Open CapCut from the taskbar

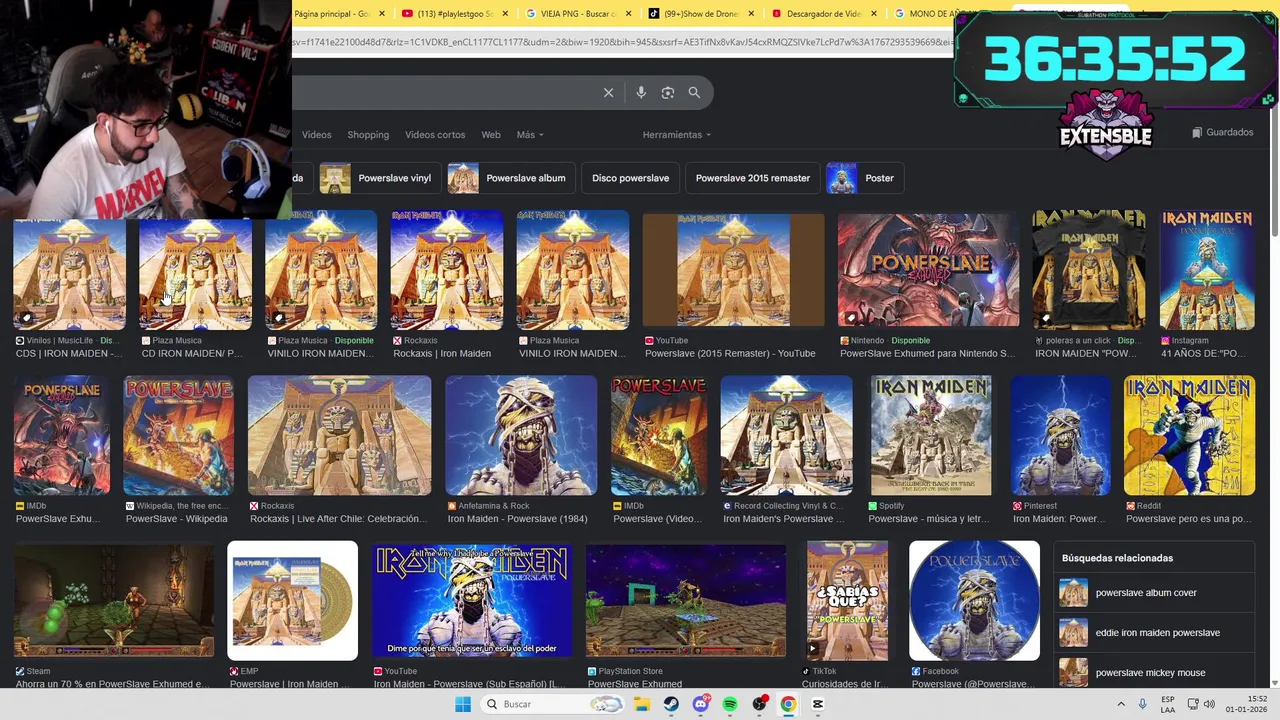click(x=817, y=704)
